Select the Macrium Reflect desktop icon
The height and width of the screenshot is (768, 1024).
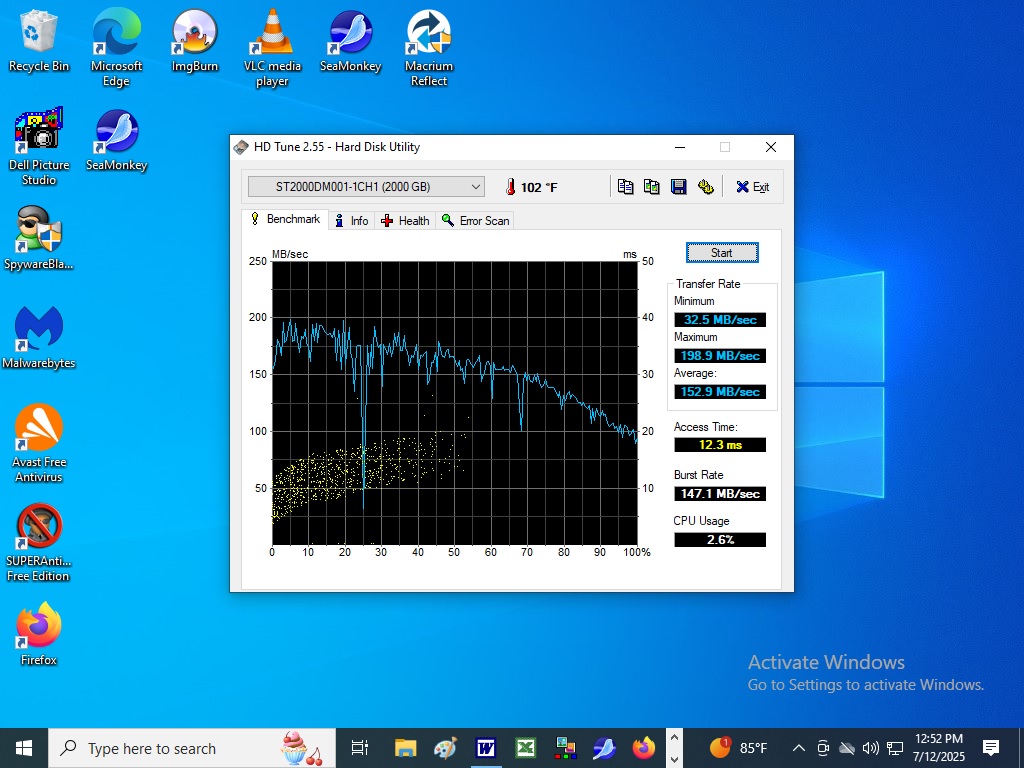click(x=428, y=48)
